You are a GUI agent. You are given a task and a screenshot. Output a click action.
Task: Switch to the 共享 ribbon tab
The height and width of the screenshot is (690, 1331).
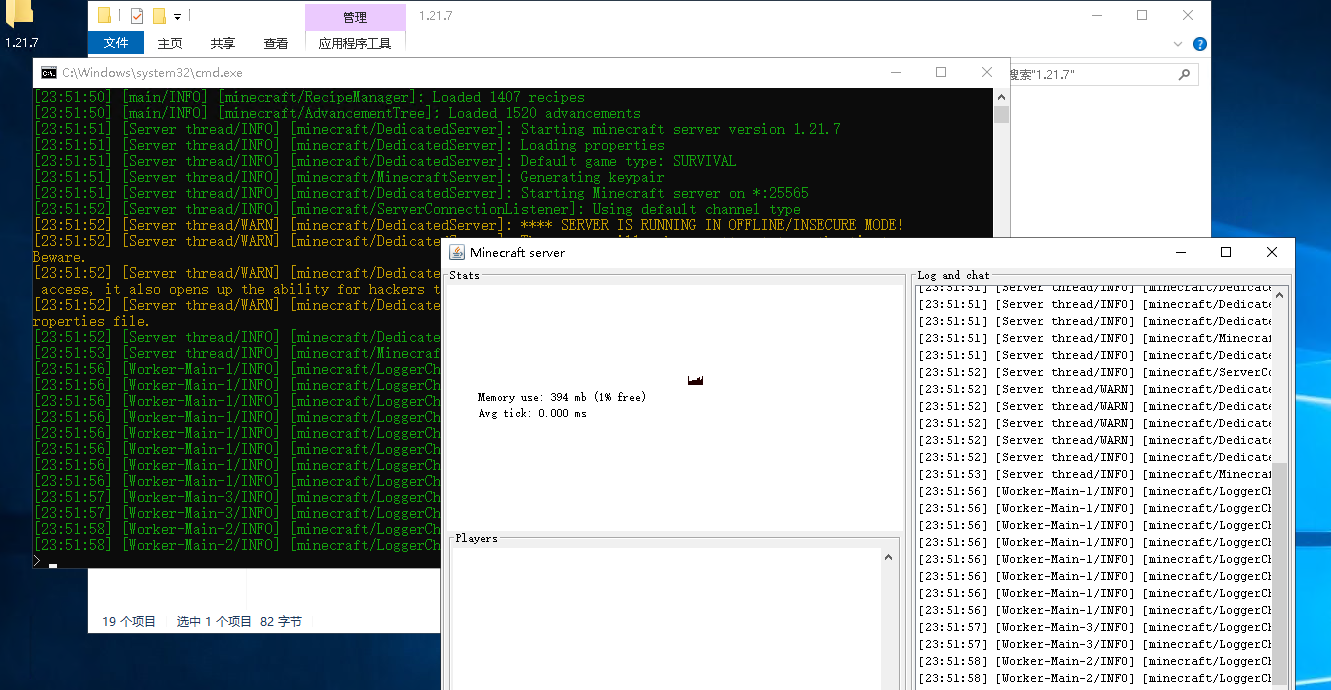[223, 43]
